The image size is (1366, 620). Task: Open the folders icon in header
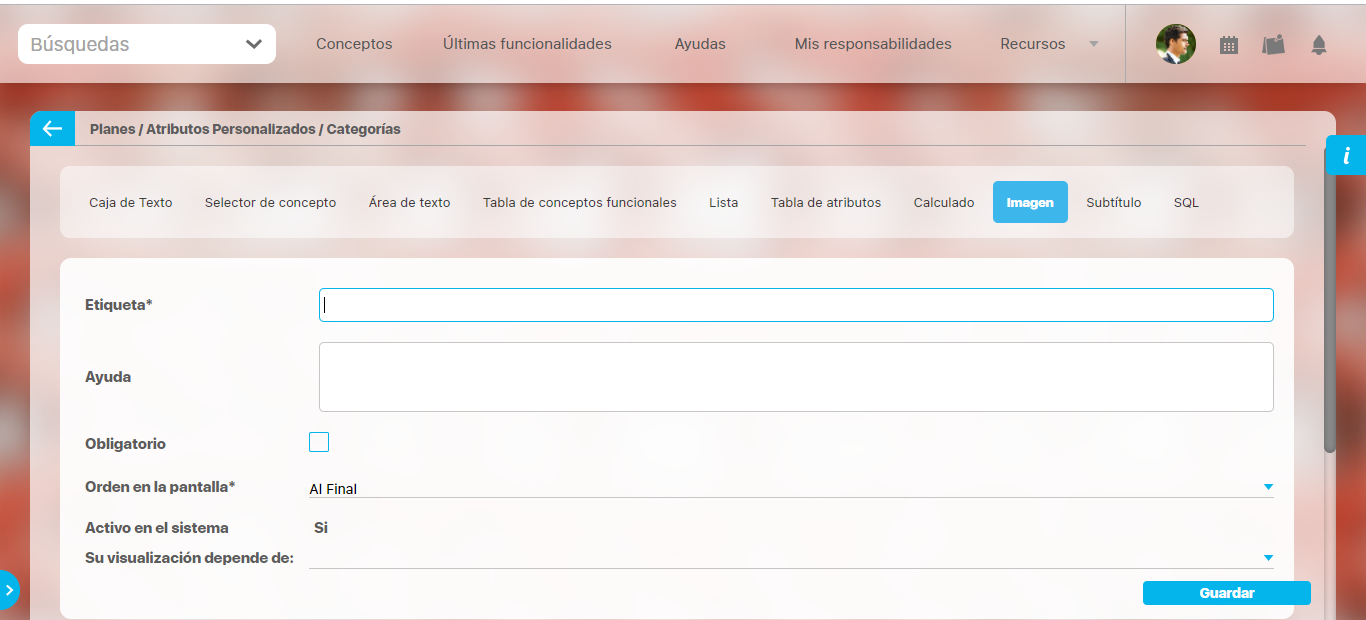click(x=1273, y=45)
